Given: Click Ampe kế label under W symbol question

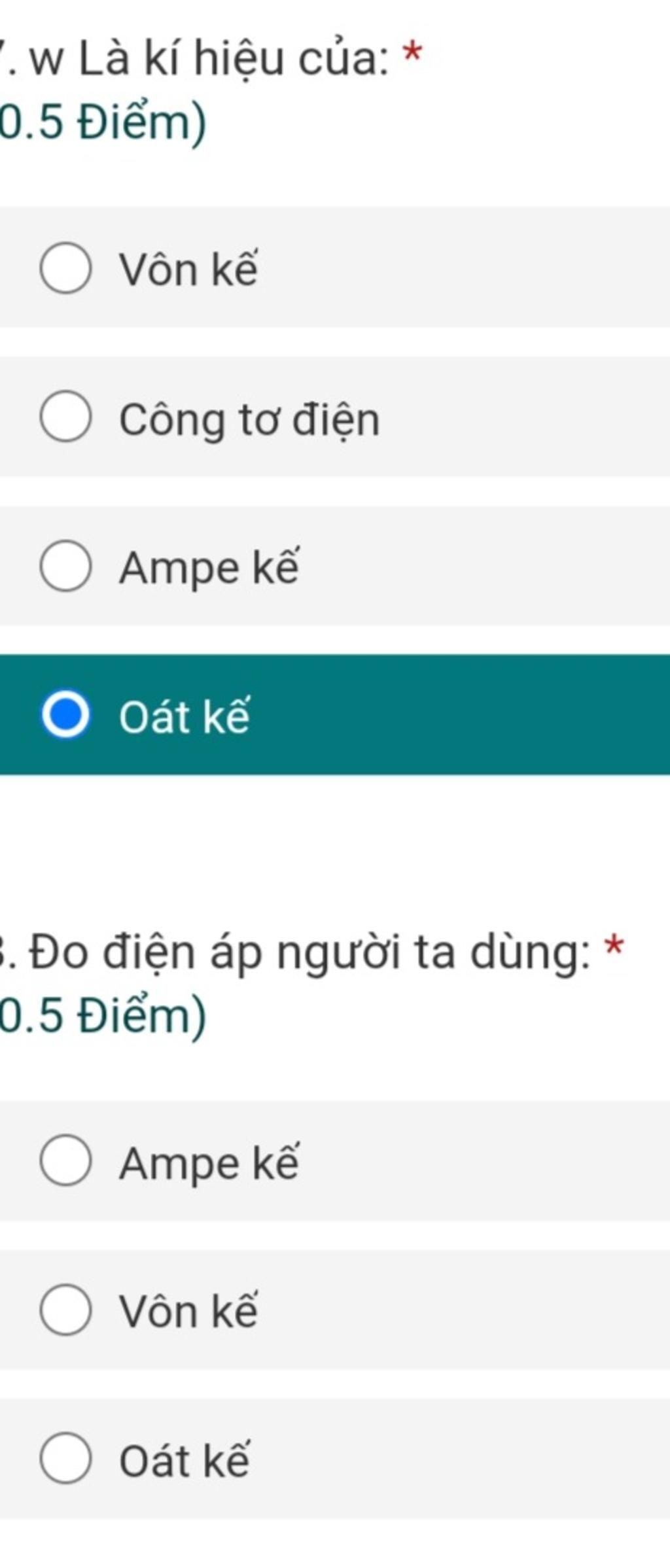Looking at the screenshot, I should coord(209,568).
